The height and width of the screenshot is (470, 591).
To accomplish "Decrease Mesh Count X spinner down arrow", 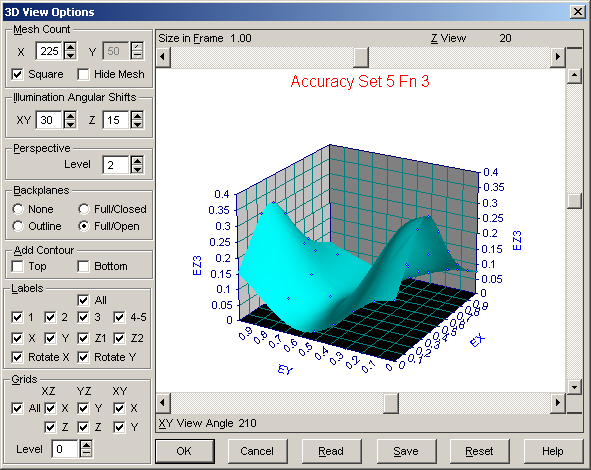I will coord(70,55).
